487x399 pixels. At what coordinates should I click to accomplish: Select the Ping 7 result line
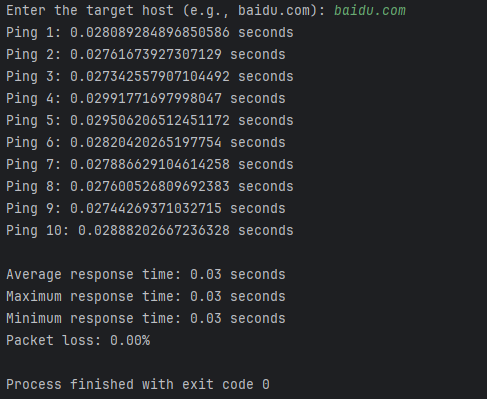click(150, 165)
